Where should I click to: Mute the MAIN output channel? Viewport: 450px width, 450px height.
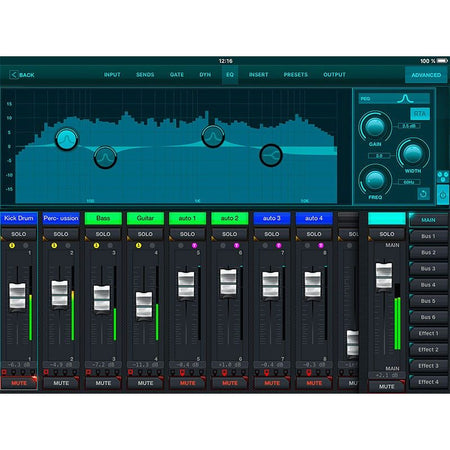click(387, 387)
